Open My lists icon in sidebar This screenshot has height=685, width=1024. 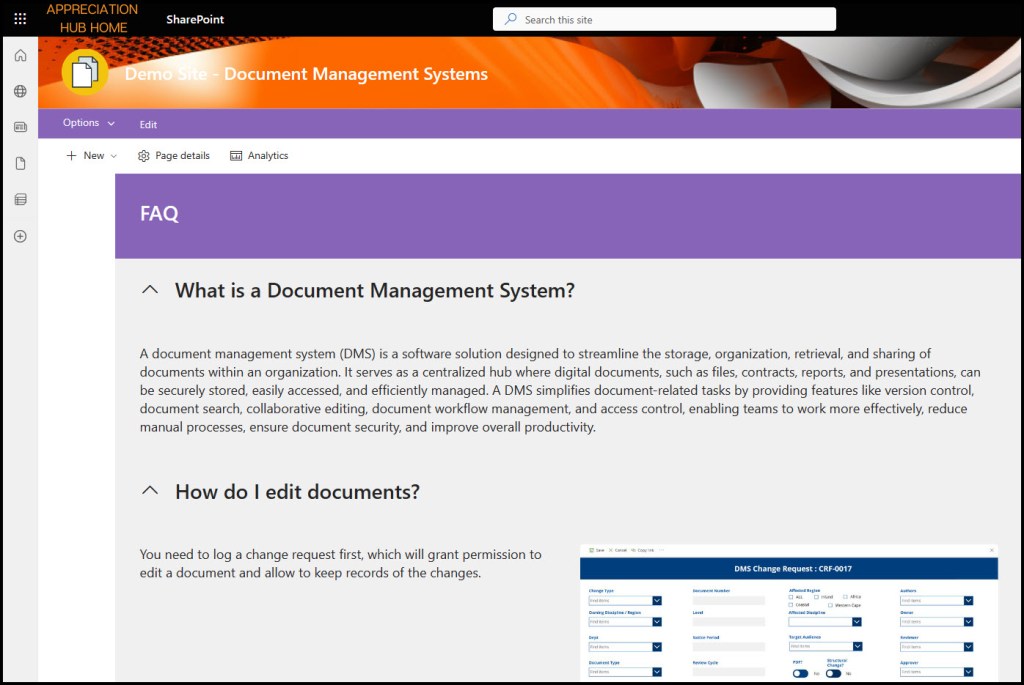click(20, 200)
